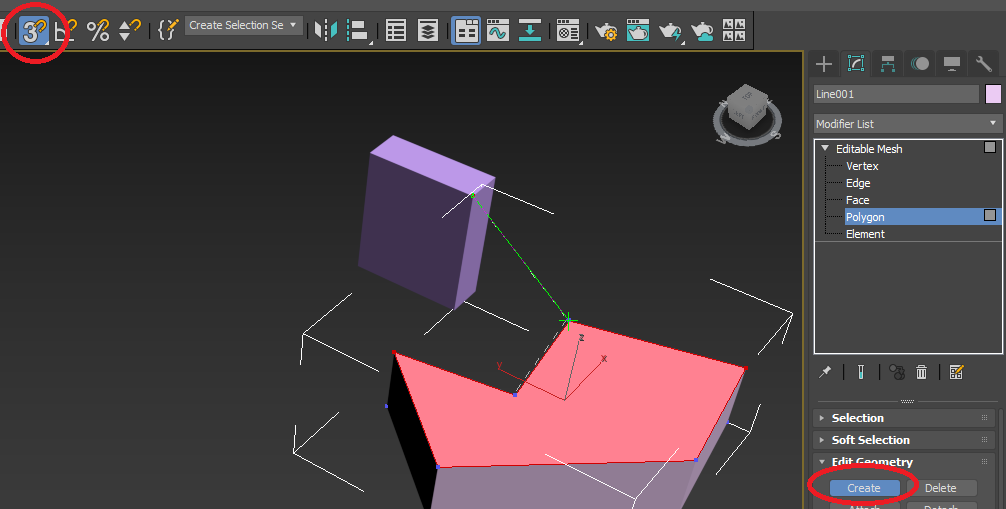The image size is (1006, 509).
Task: Open Configure Modifier Sets icon
Action: click(x=957, y=372)
